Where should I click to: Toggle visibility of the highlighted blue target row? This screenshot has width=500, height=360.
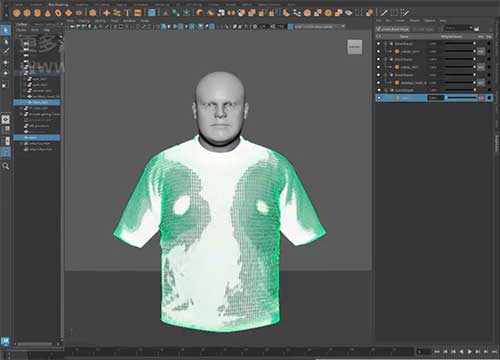coord(378,98)
